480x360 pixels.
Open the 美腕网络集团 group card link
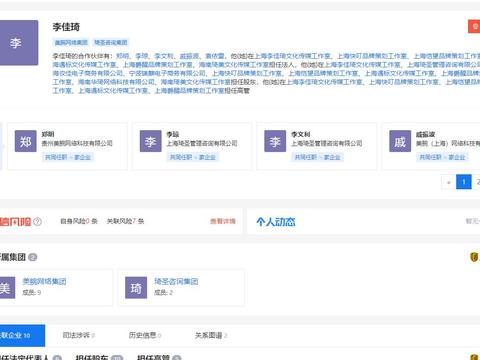coord(44,281)
